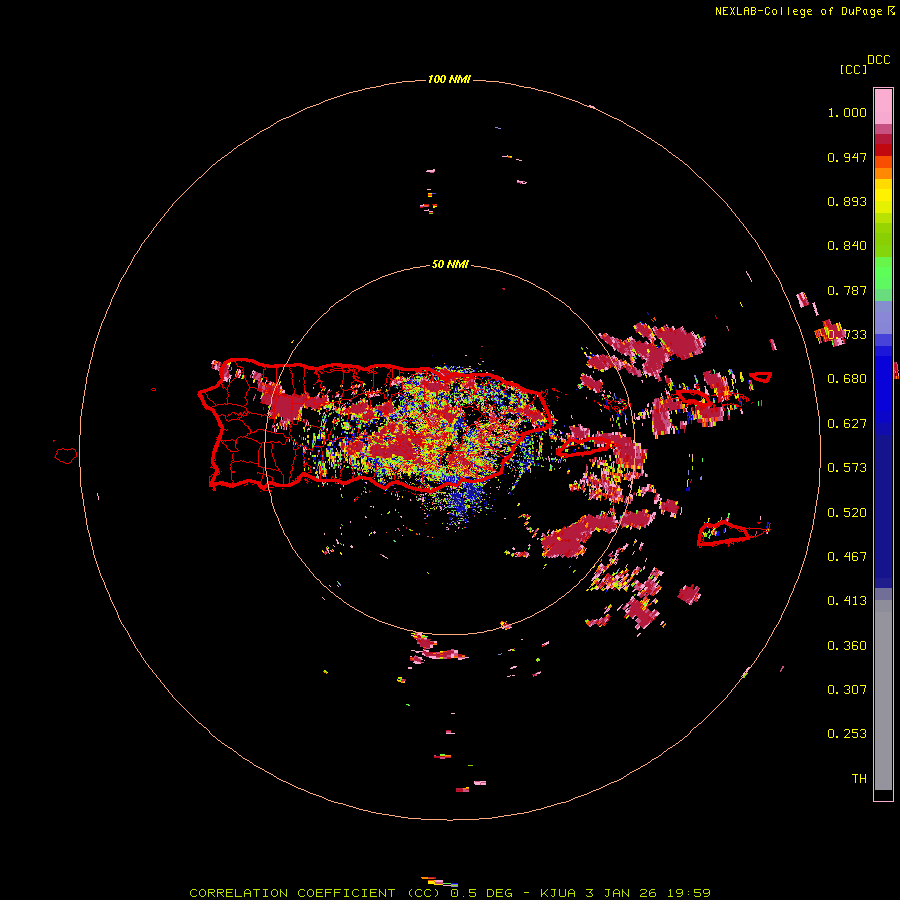Screen dimensions: 900x900
Task: Click the 0.680 scale value
Action: click(x=847, y=379)
